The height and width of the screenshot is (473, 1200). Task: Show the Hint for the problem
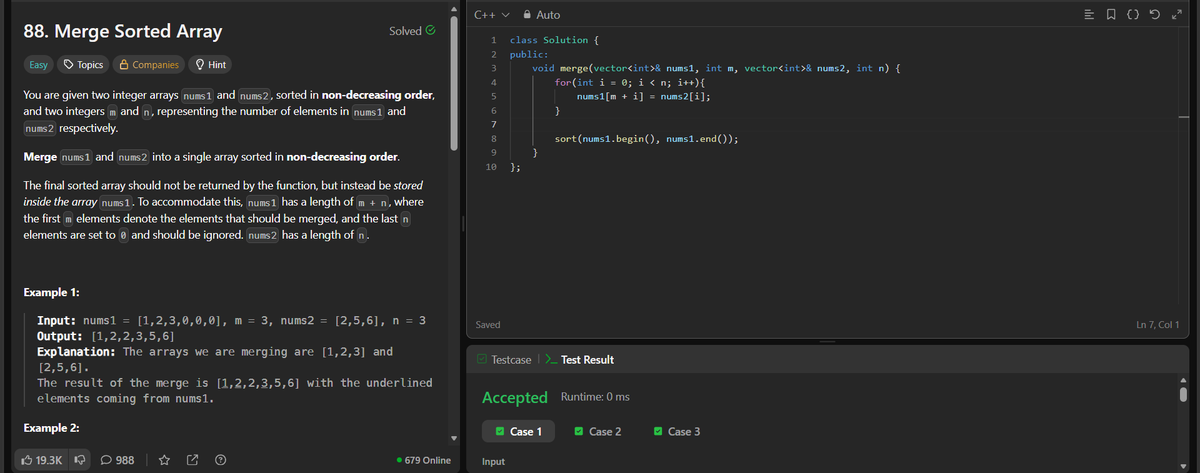pos(210,65)
